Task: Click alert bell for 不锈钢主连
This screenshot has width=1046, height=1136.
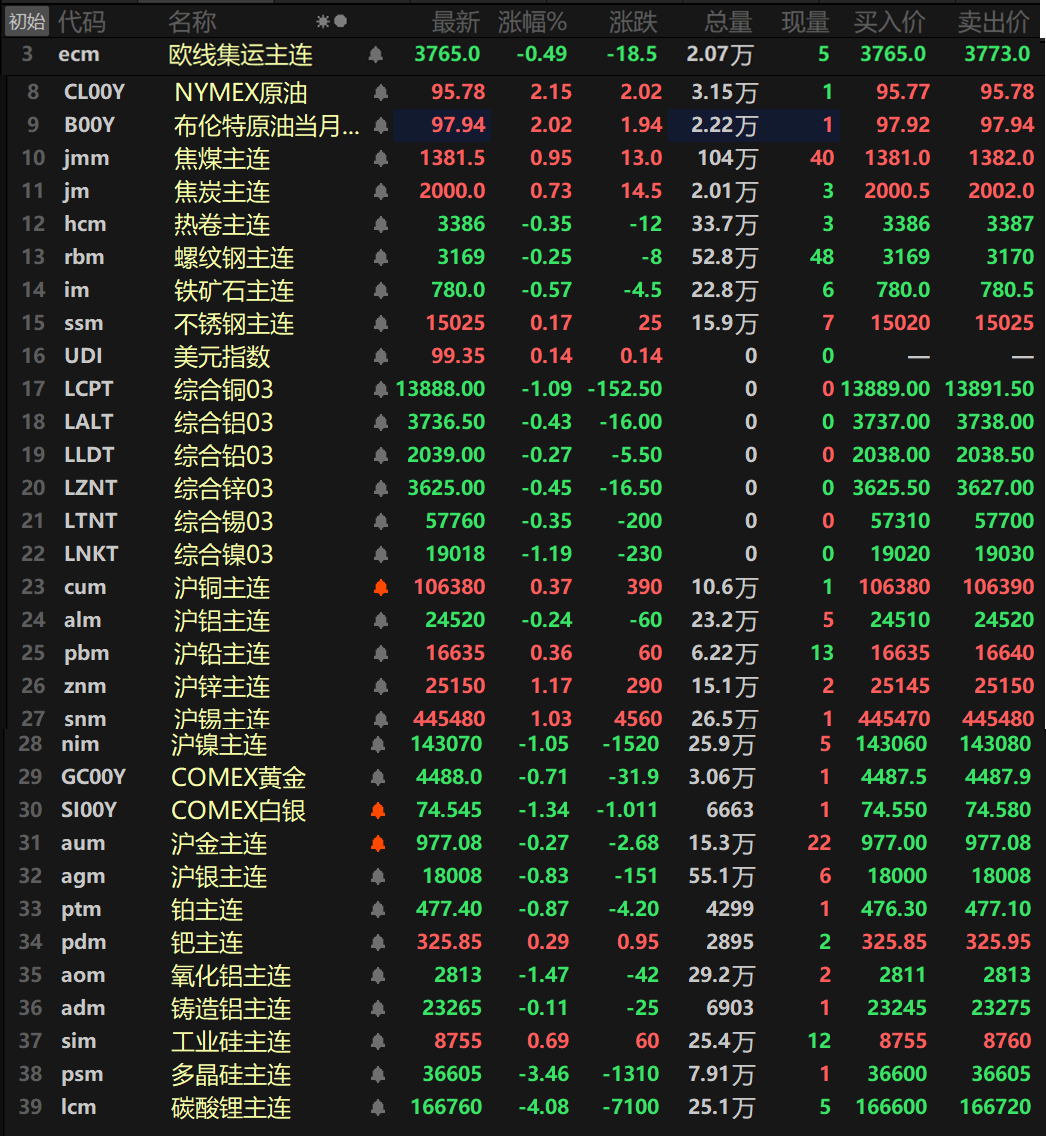Action: click(x=381, y=323)
